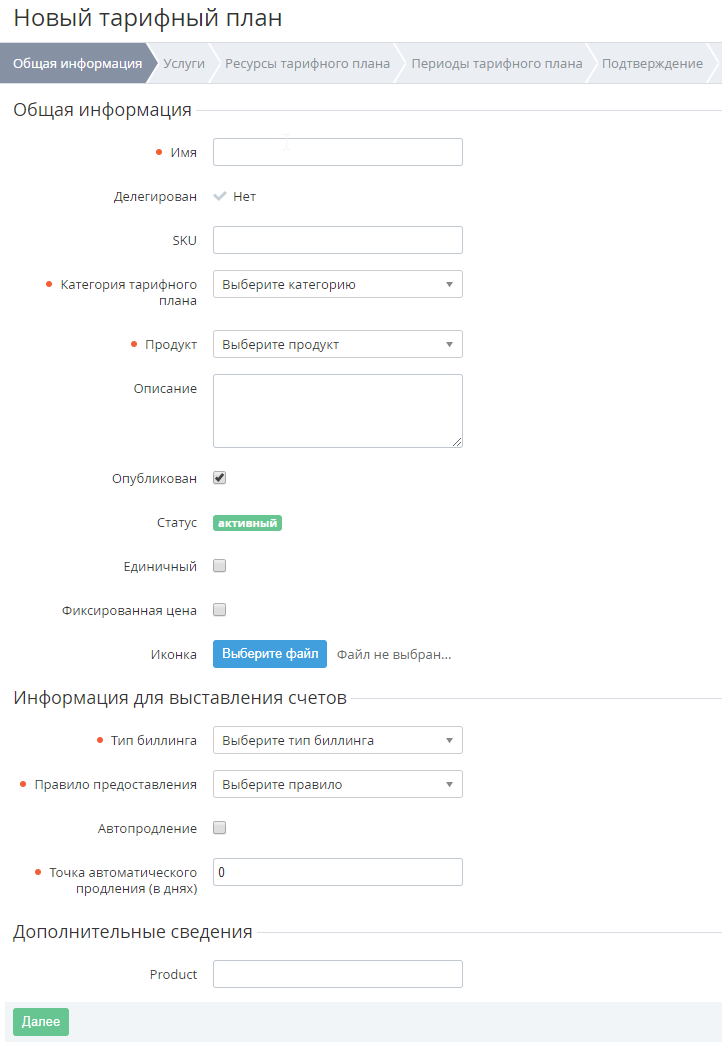Open the Периоды тарифного плана tab
Screen dimensions: 722x1057
(x=496, y=63)
